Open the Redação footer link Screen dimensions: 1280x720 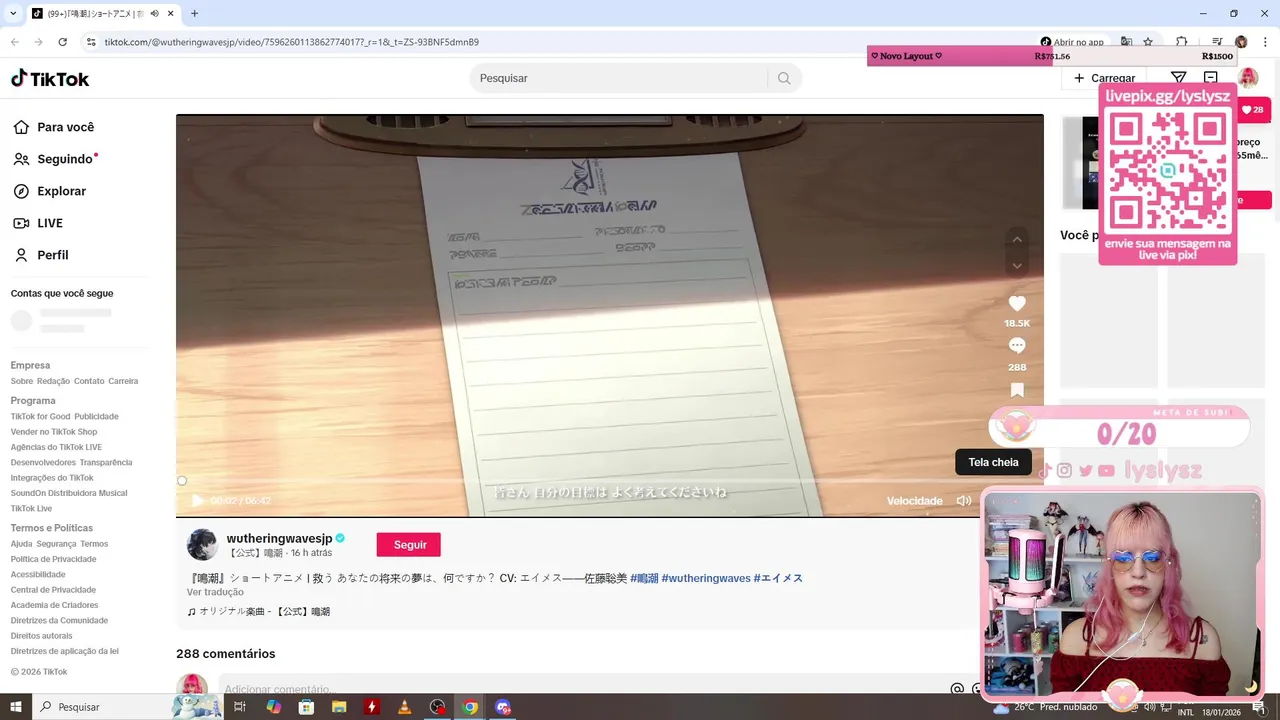pyautogui.click(x=53, y=381)
